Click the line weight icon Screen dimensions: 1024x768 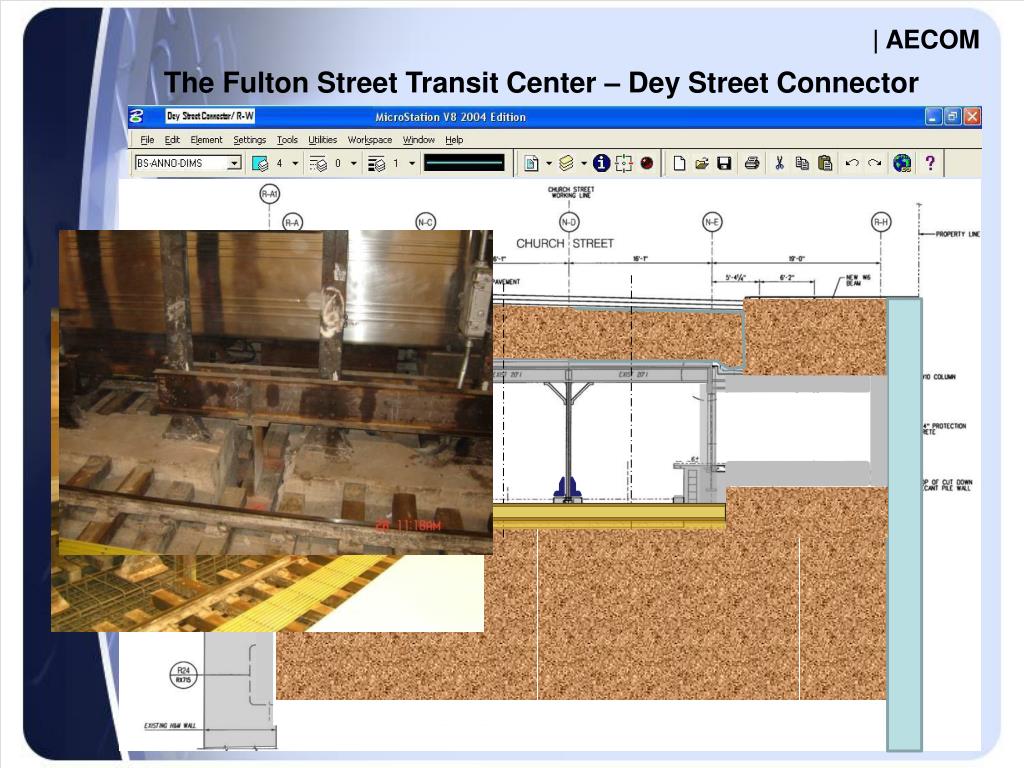tap(376, 163)
